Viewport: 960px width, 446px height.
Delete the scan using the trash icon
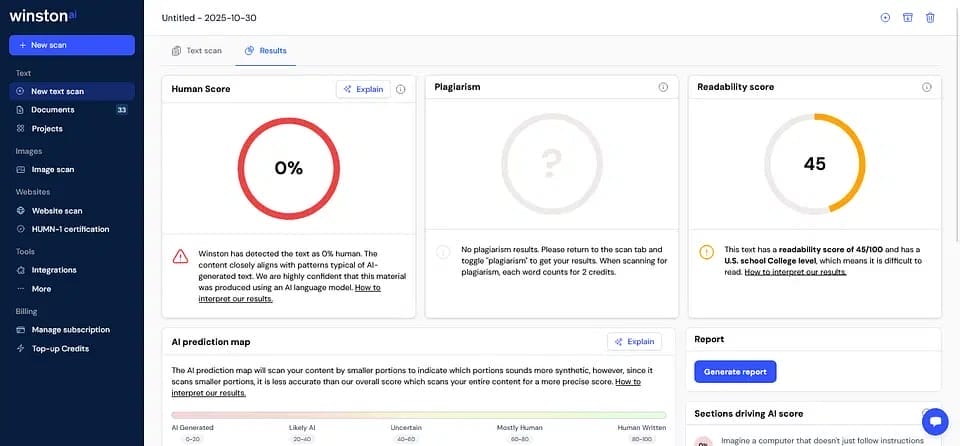[x=930, y=17]
